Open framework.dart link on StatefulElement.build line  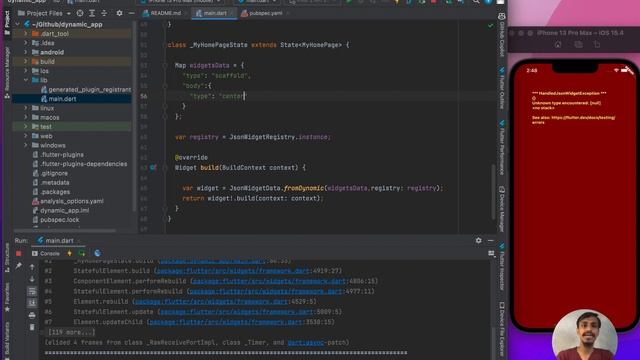232,271
